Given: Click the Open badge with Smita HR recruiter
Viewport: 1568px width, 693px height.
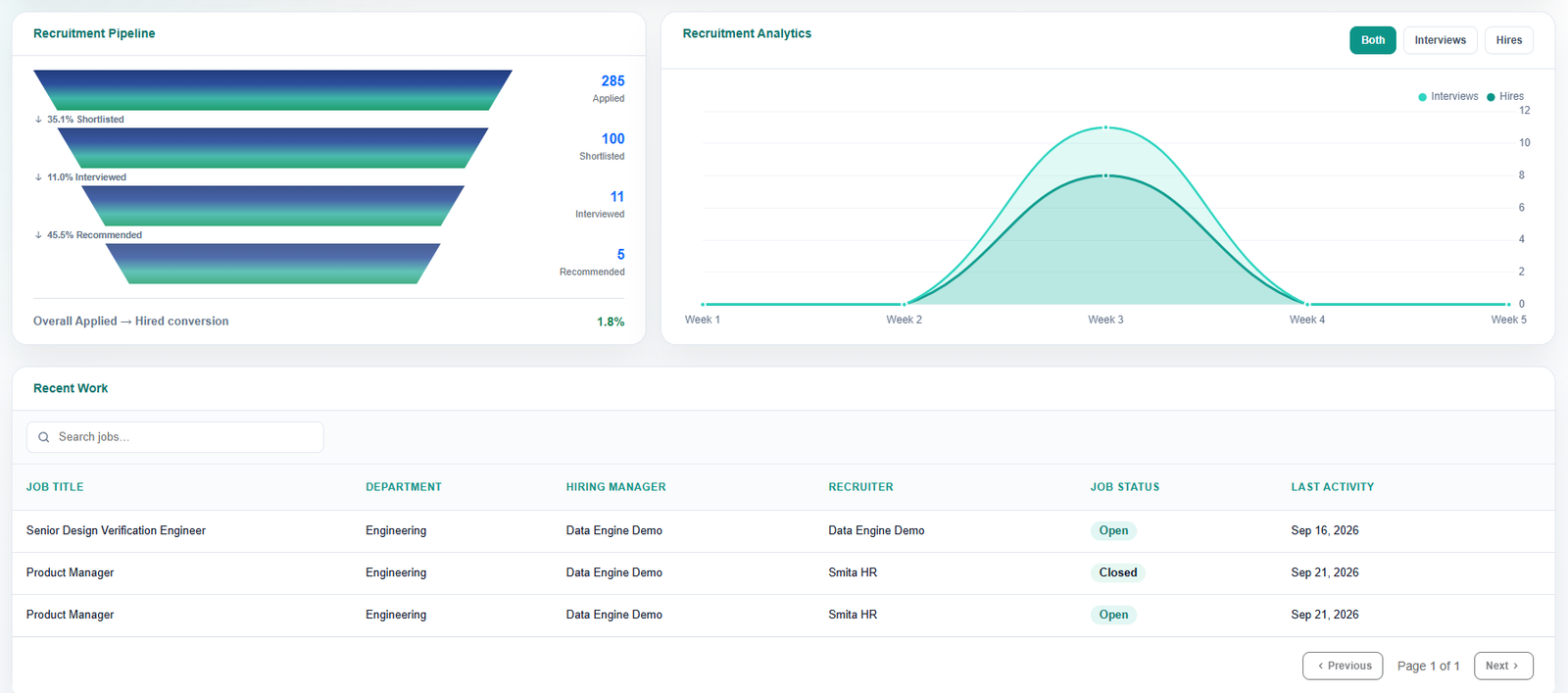Looking at the screenshot, I should [1113, 615].
